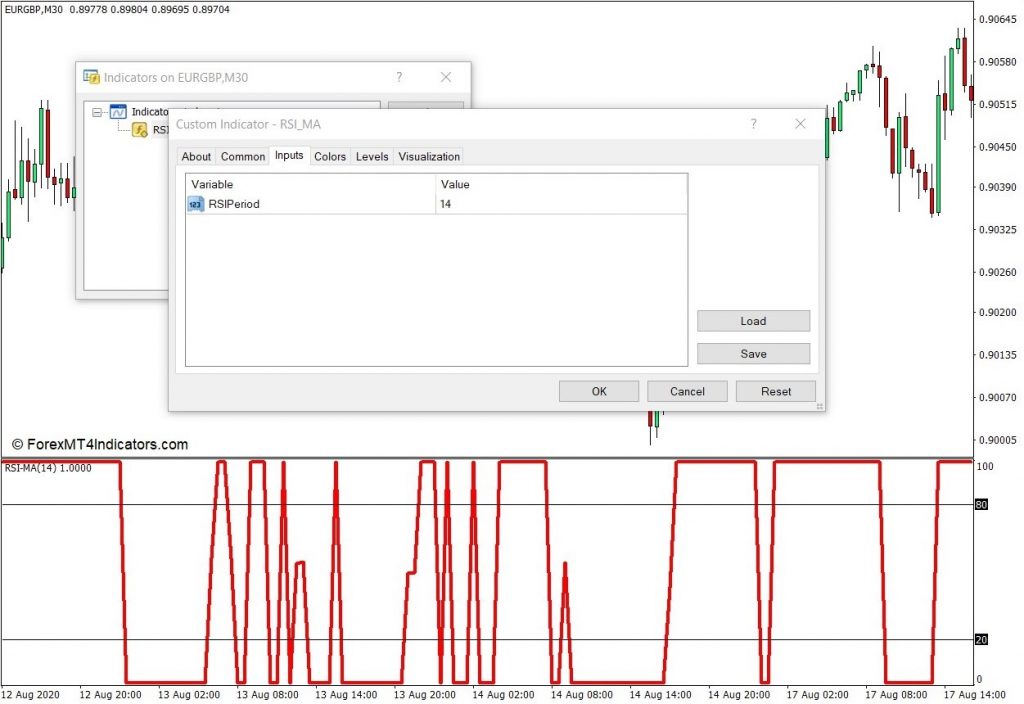Click the 13 Aug 14:00 time label
Viewport: 1024px width, 704px height.
coord(346,695)
